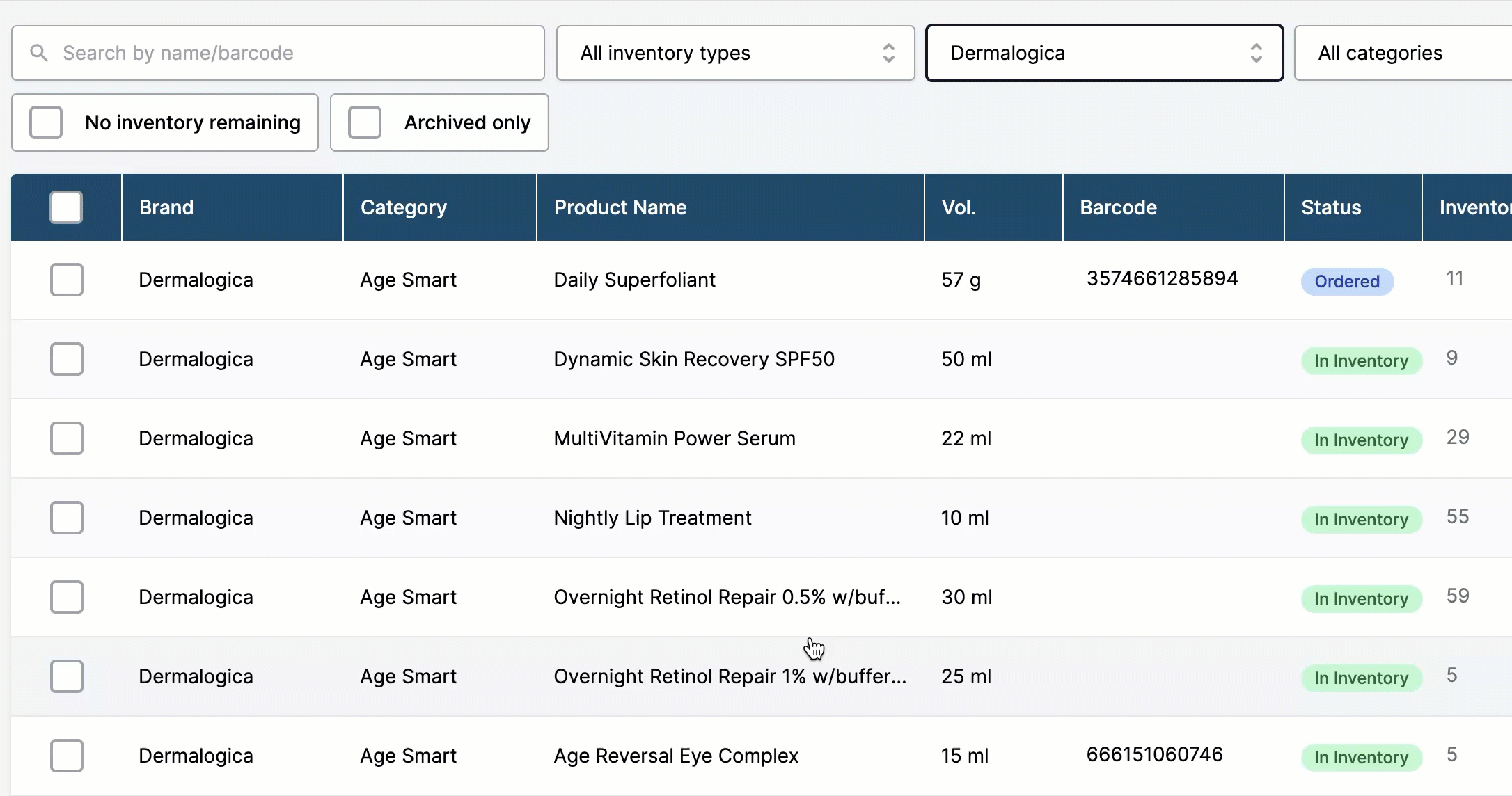Open the Dermalogica brand filter dropdown
The image size is (1512, 796).
[1103, 53]
